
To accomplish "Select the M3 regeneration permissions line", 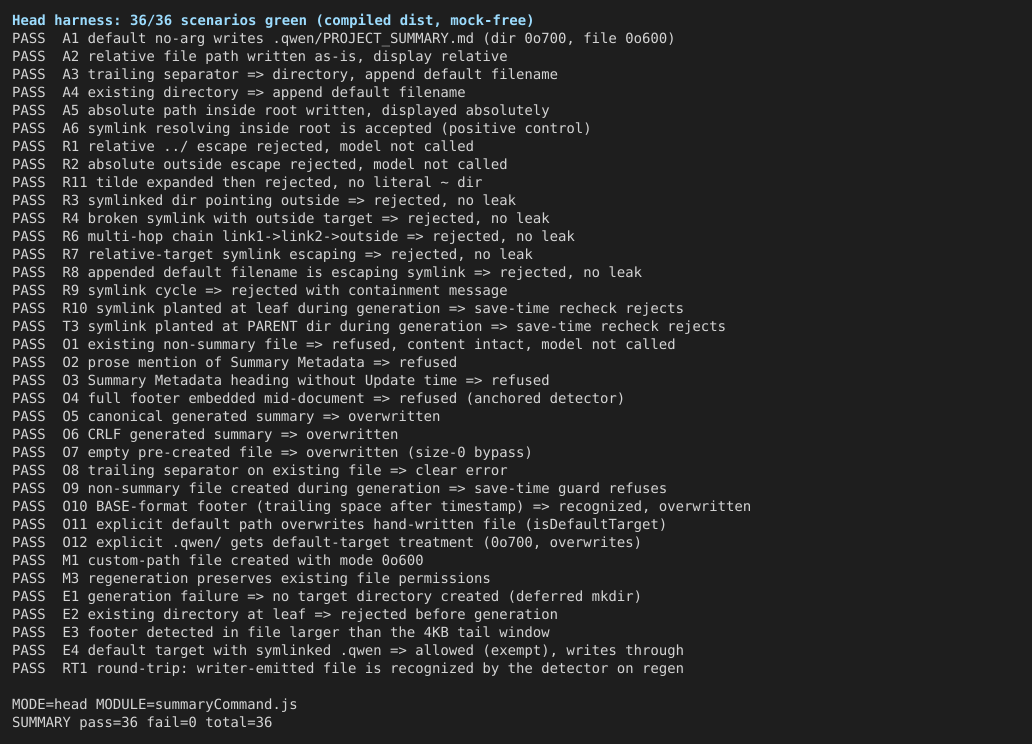I will [251, 579].
